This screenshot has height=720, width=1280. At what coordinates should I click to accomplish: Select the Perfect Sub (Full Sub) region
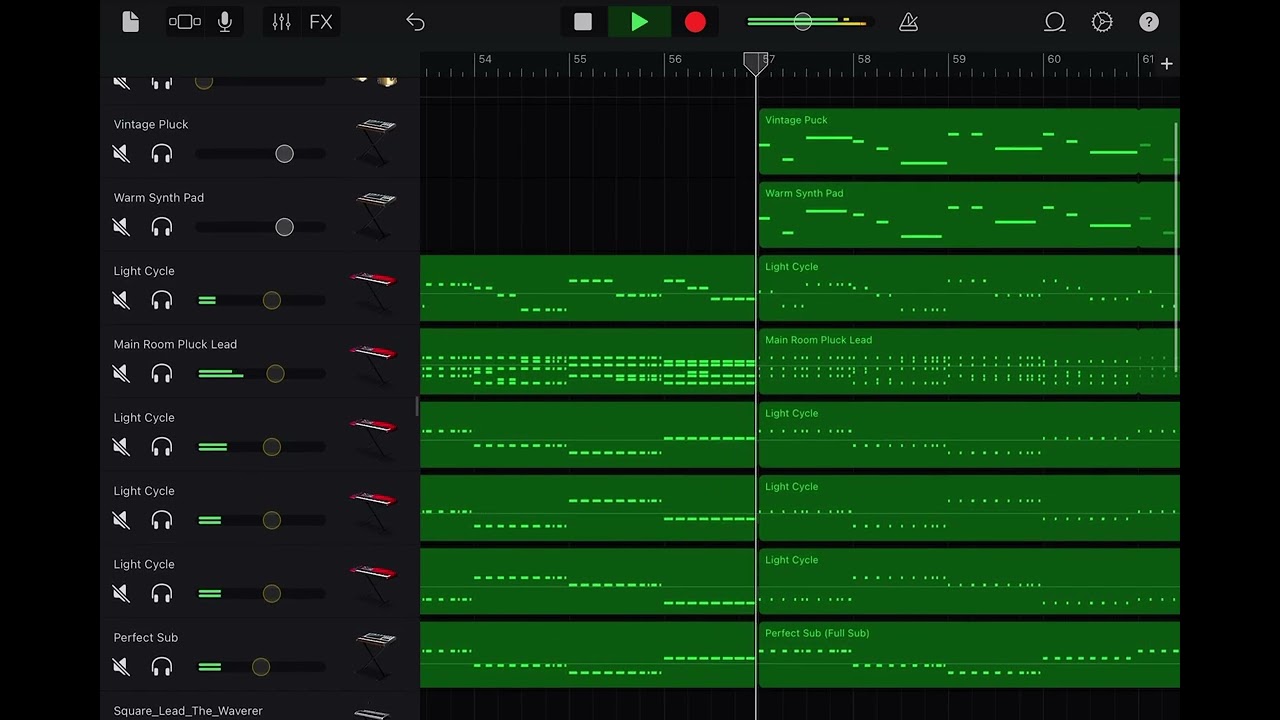pos(968,654)
